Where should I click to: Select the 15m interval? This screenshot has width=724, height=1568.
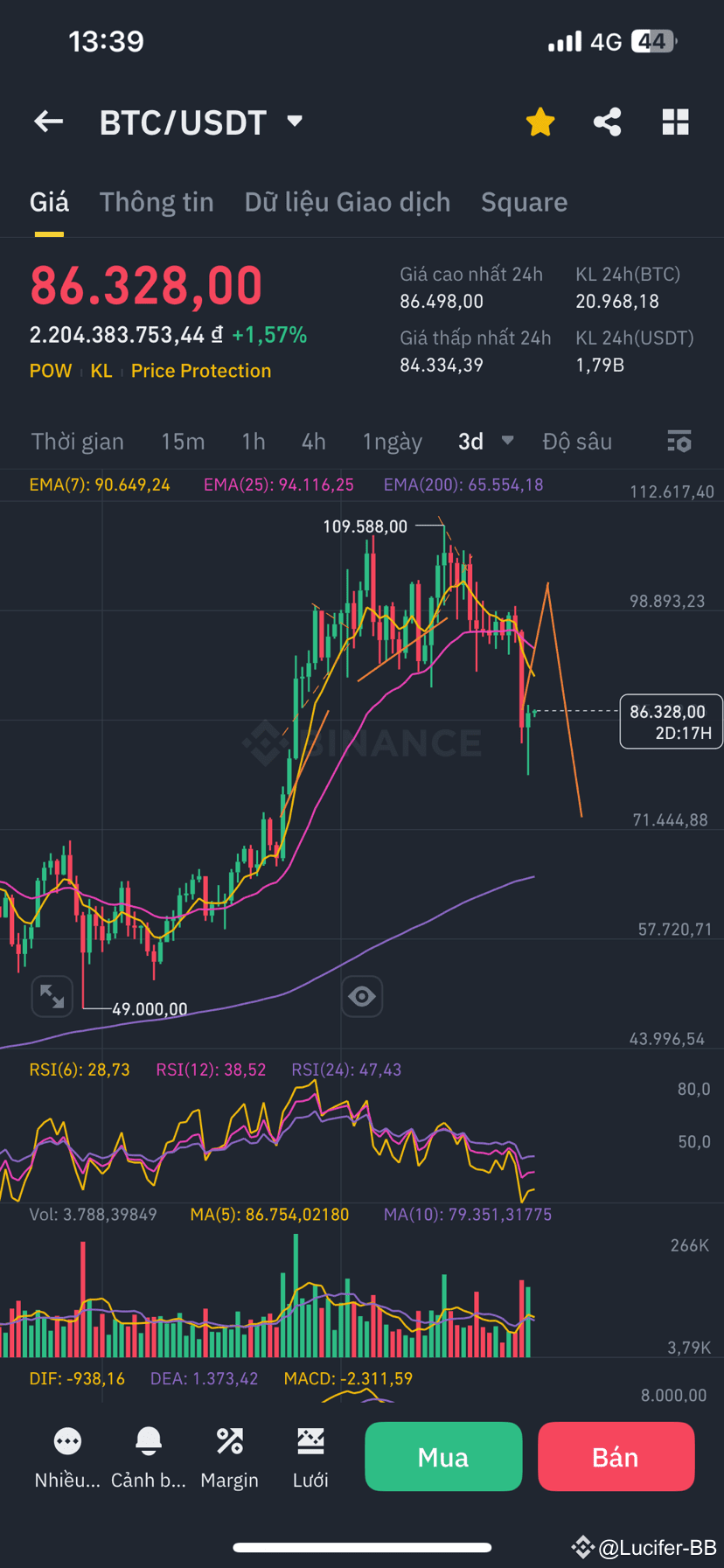point(183,442)
